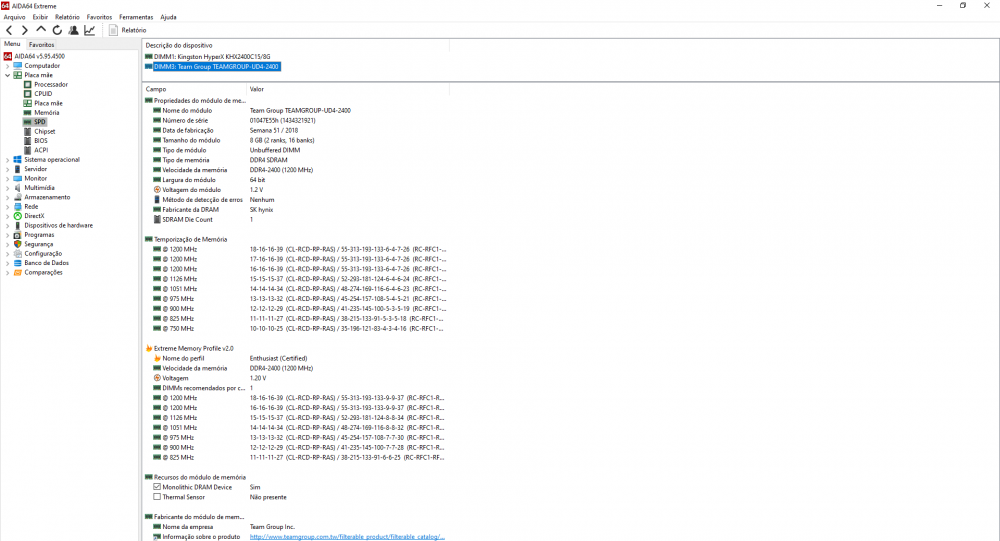The width and height of the screenshot is (1000, 541).
Task: Click the Voltagem do módulo icon
Action: 157,189
